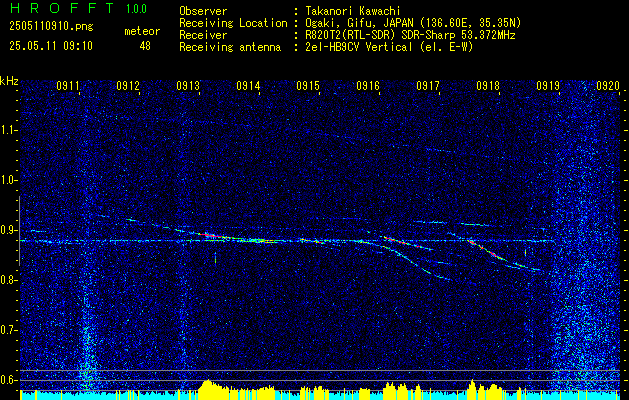Click the 0917 time marker
The image size is (629, 400).
[x=428, y=85]
